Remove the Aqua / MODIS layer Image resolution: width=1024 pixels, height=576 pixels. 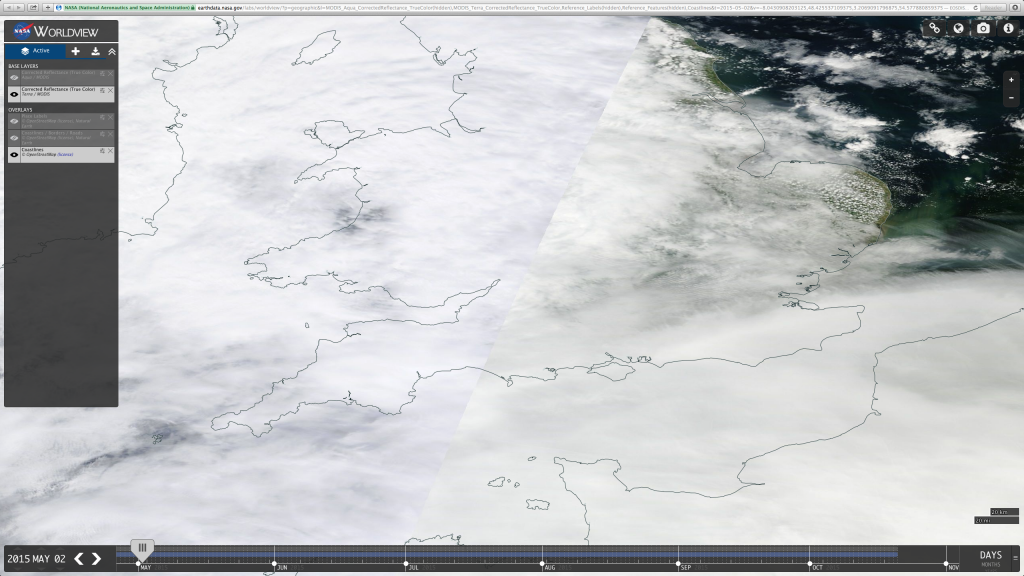(110, 74)
